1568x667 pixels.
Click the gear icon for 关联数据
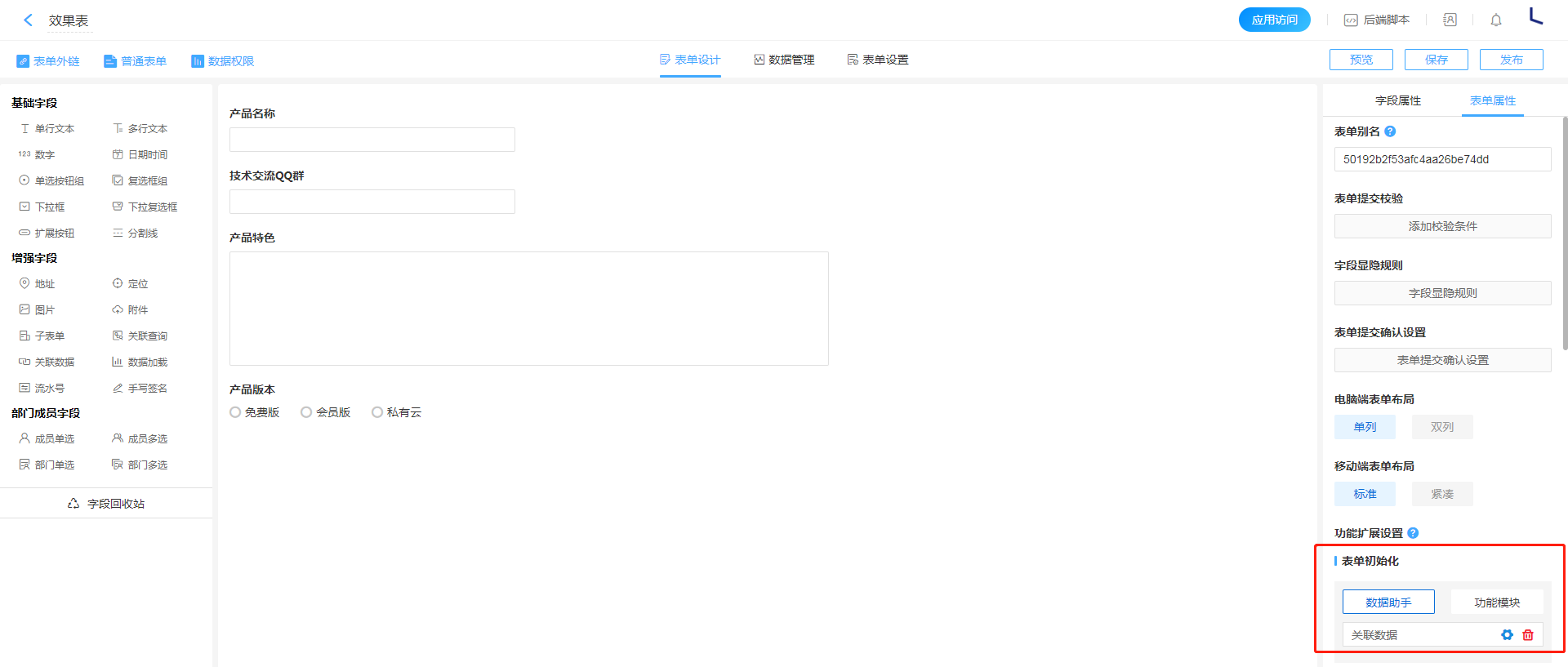point(1507,635)
